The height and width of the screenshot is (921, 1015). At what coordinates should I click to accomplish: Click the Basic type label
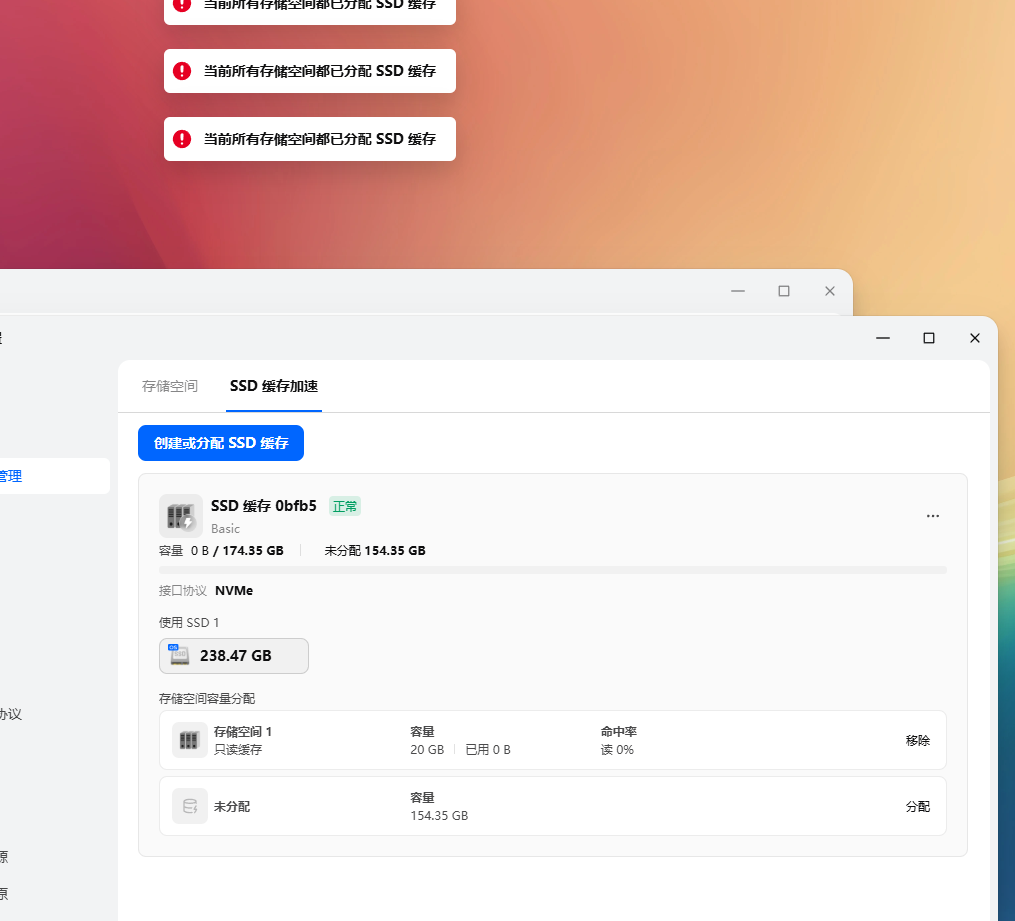coord(225,529)
